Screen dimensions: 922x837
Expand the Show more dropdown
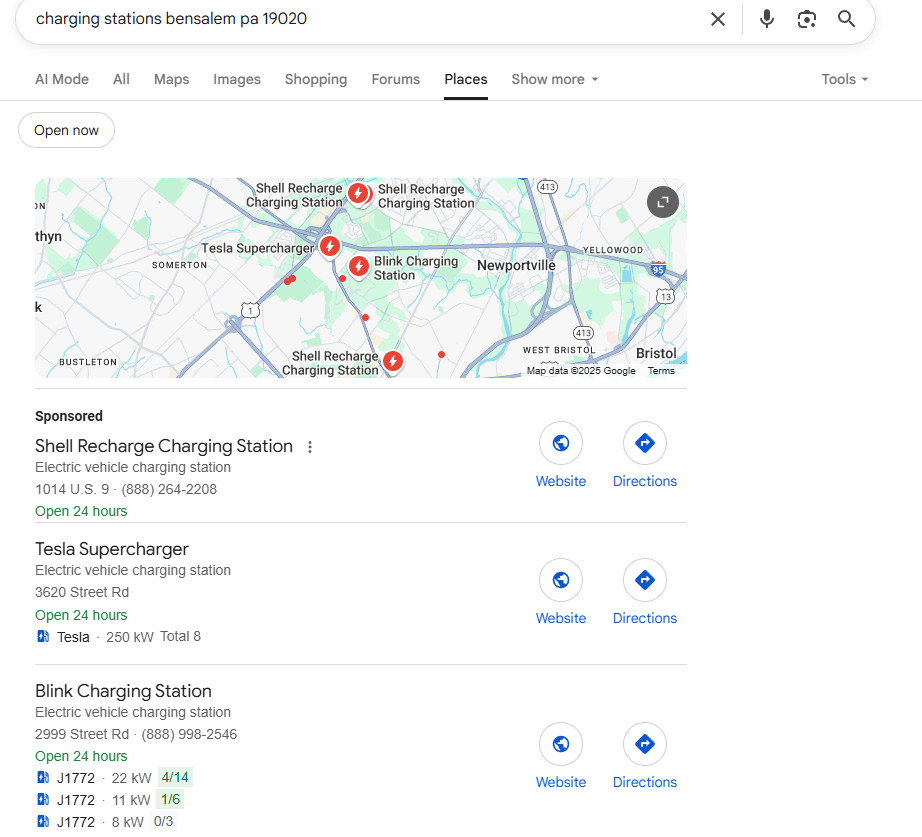coord(554,79)
